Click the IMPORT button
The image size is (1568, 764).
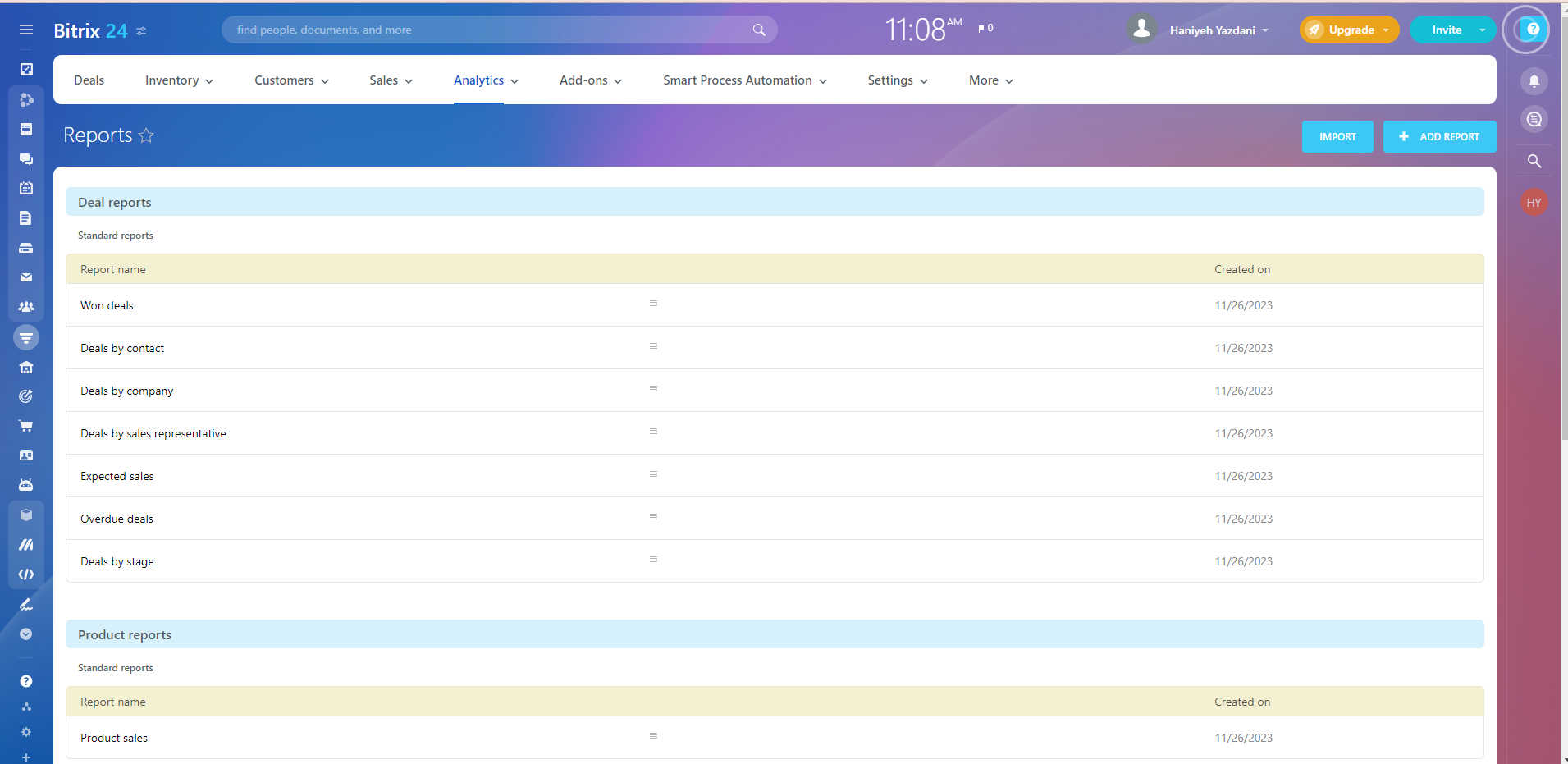pos(1337,137)
